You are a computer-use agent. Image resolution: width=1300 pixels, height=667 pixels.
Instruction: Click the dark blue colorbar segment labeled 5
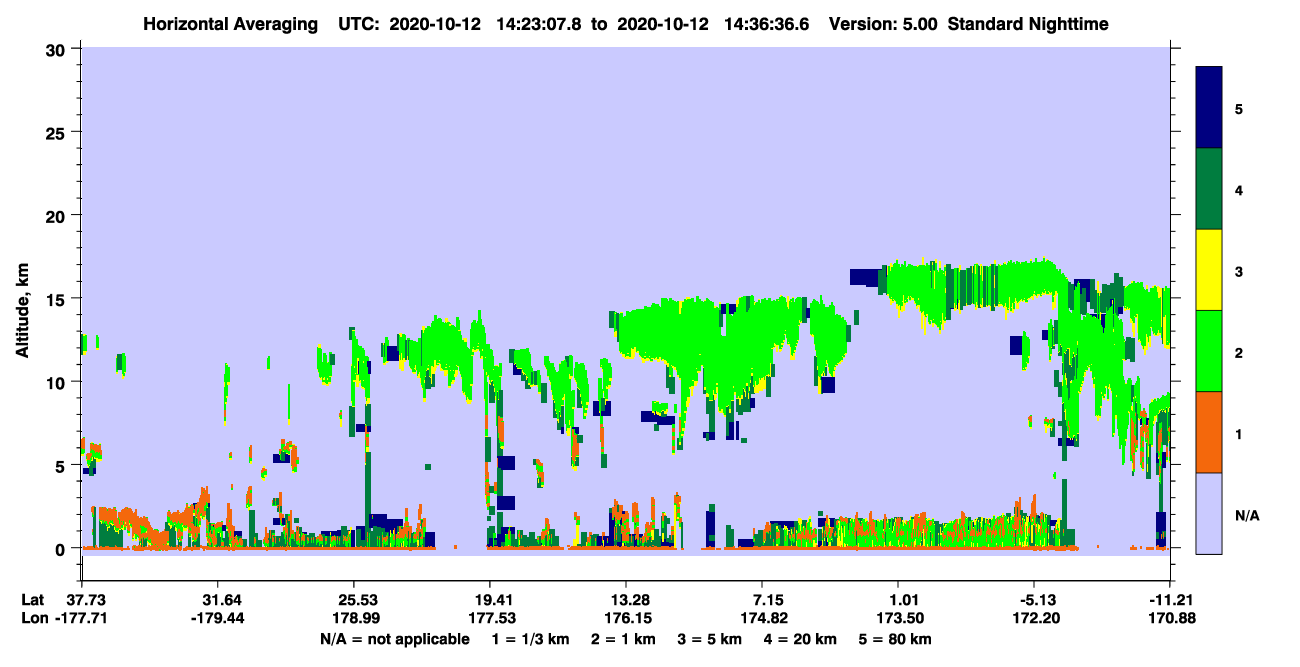tap(1209, 108)
